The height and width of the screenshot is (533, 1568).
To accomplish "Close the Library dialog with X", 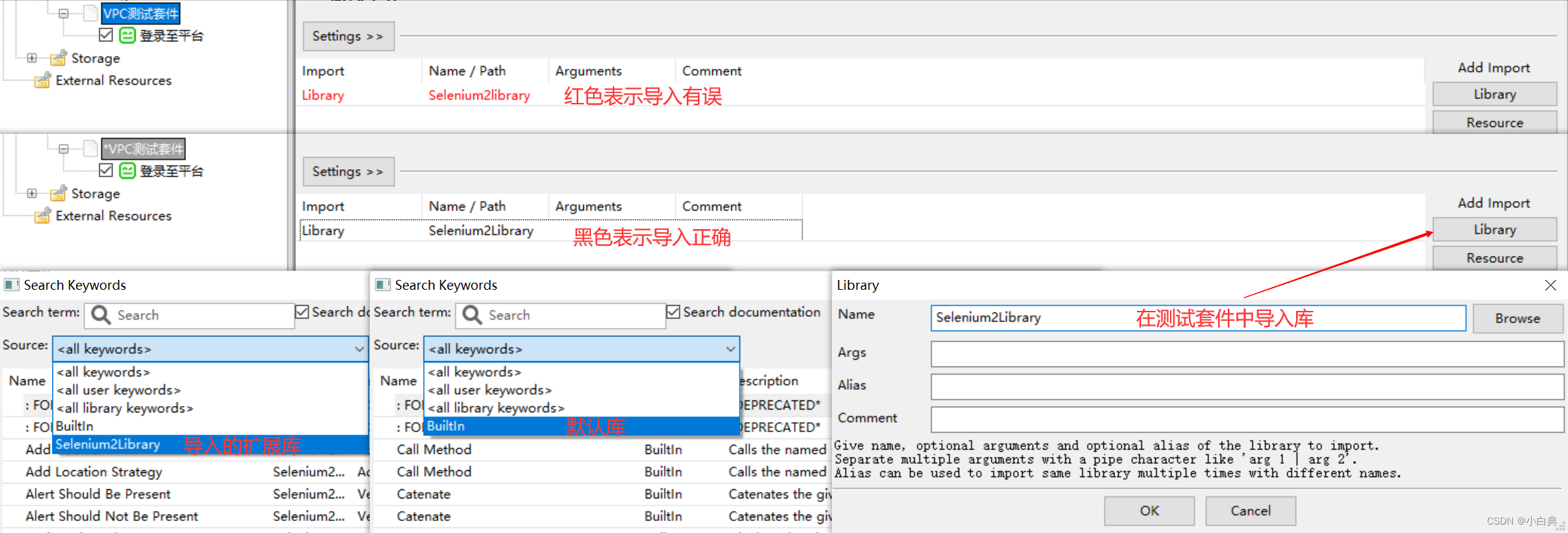I will pyautogui.click(x=1550, y=285).
